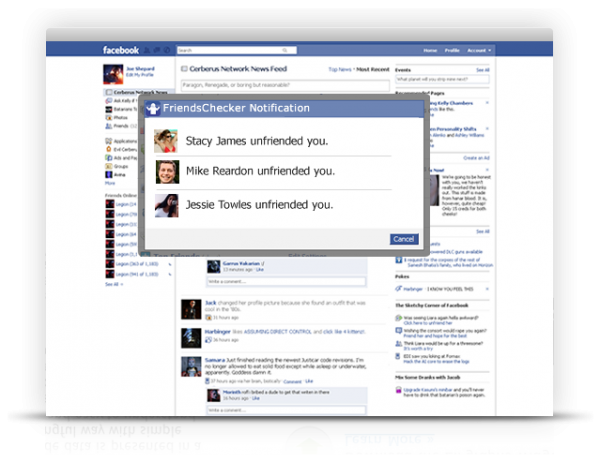600x461 pixels.
Task: Click the Ads and Pages icon in the sidebar
Action: point(109,158)
